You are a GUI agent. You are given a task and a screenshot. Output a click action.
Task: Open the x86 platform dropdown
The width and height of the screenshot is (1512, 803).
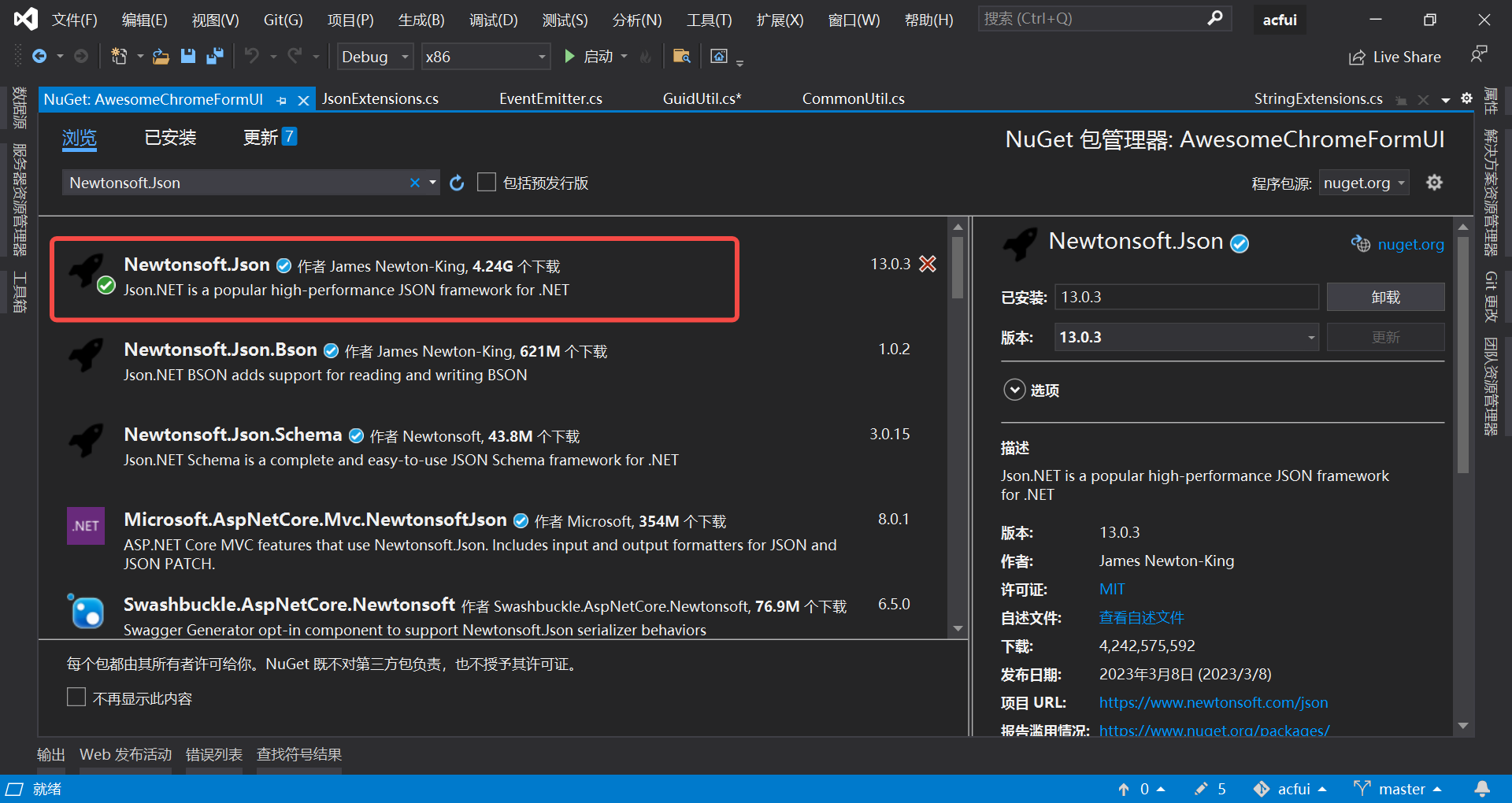point(486,57)
